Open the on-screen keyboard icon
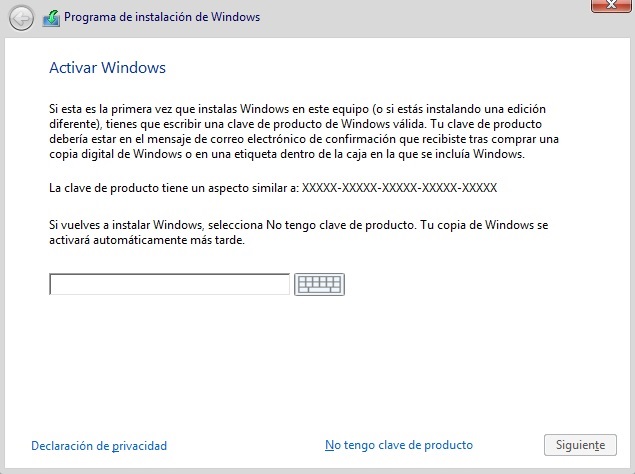Viewport: 635px width, 474px height. coord(319,284)
